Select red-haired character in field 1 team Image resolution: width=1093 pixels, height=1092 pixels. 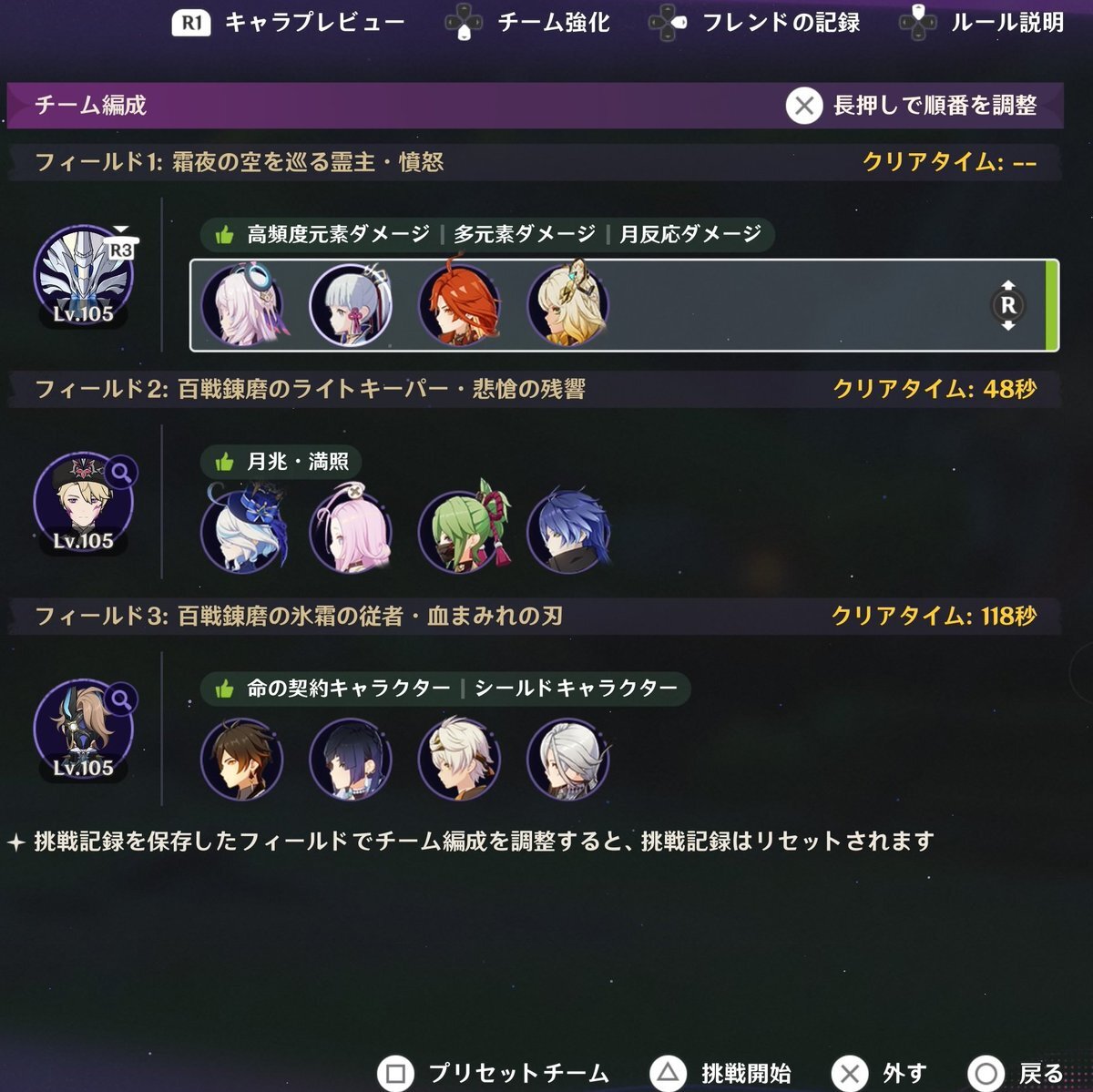point(459,305)
